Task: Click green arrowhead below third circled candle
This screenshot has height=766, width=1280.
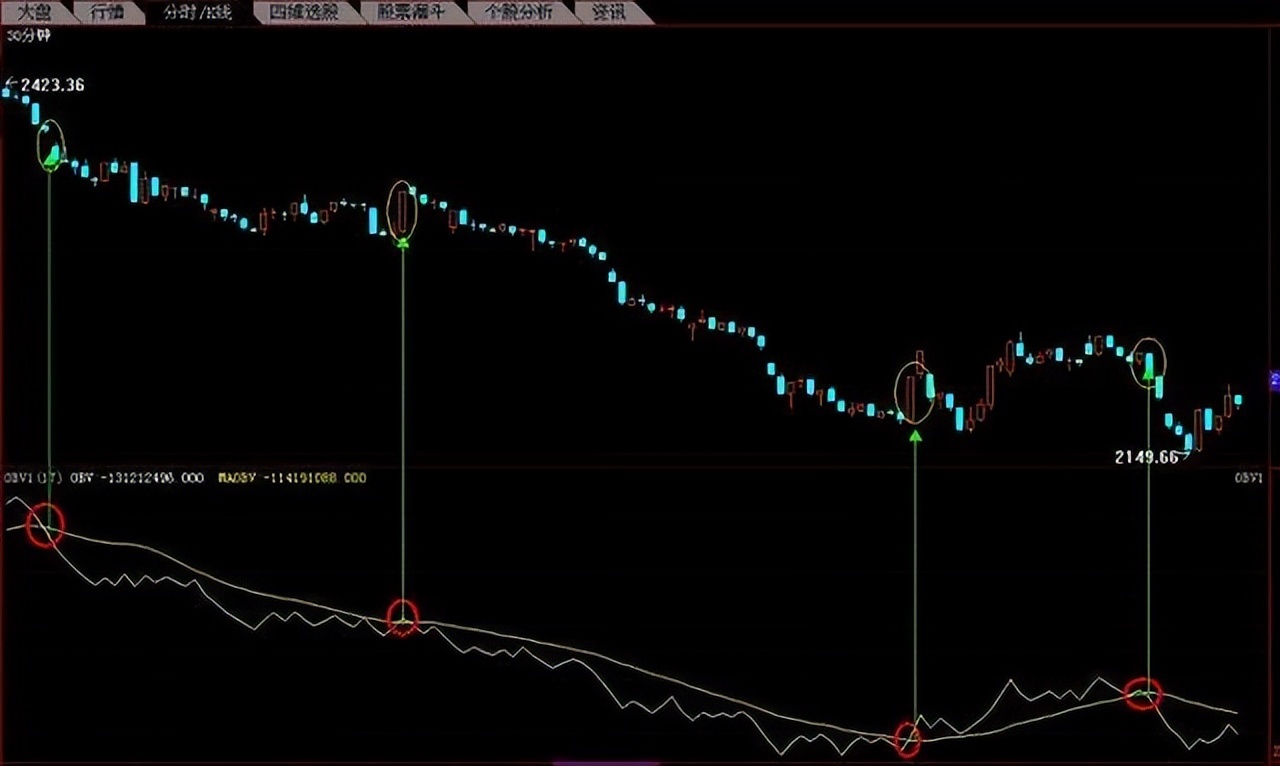Action: click(x=915, y=435)
